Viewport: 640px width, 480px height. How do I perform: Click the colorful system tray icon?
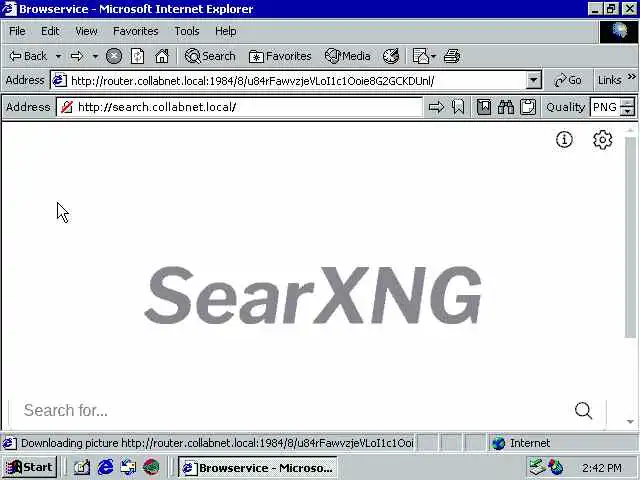556,467
